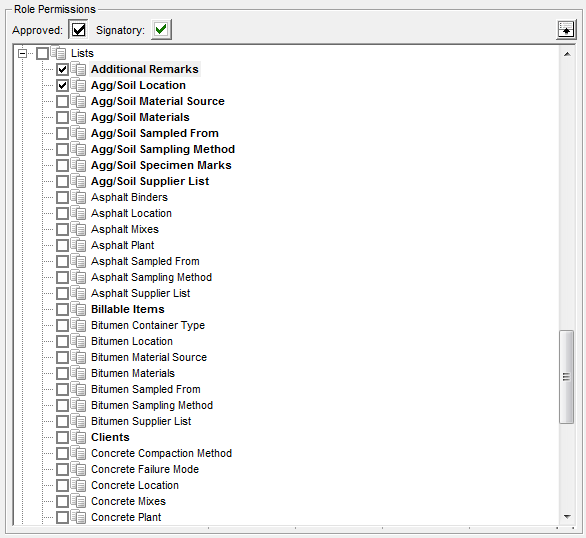Click the icon next to Bitumen Container Type
Image resolution: width=586 pixels, height=538 pixels.
(x=78, y=325)
